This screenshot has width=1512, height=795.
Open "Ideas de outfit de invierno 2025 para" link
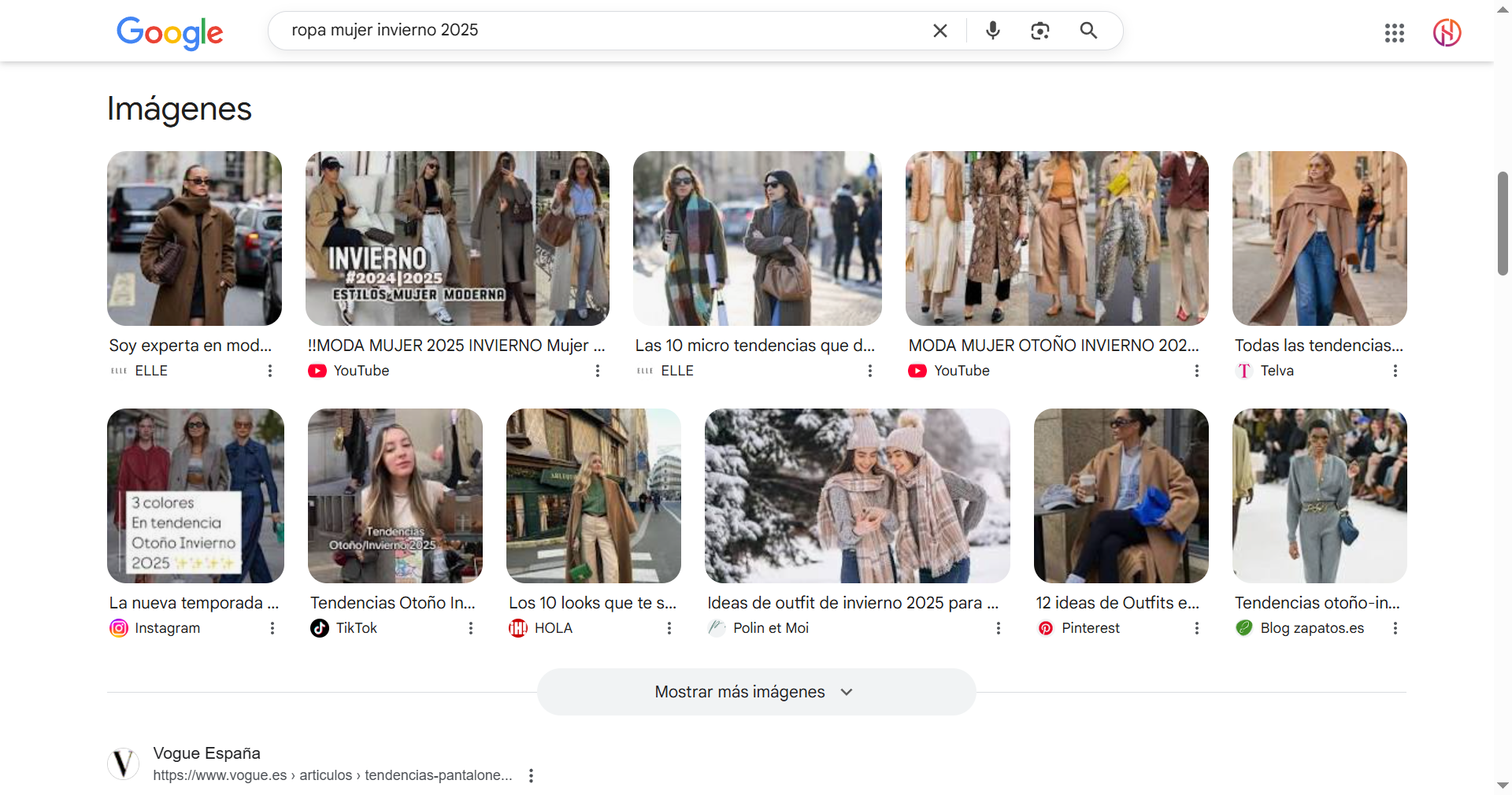tap(853, 603)
